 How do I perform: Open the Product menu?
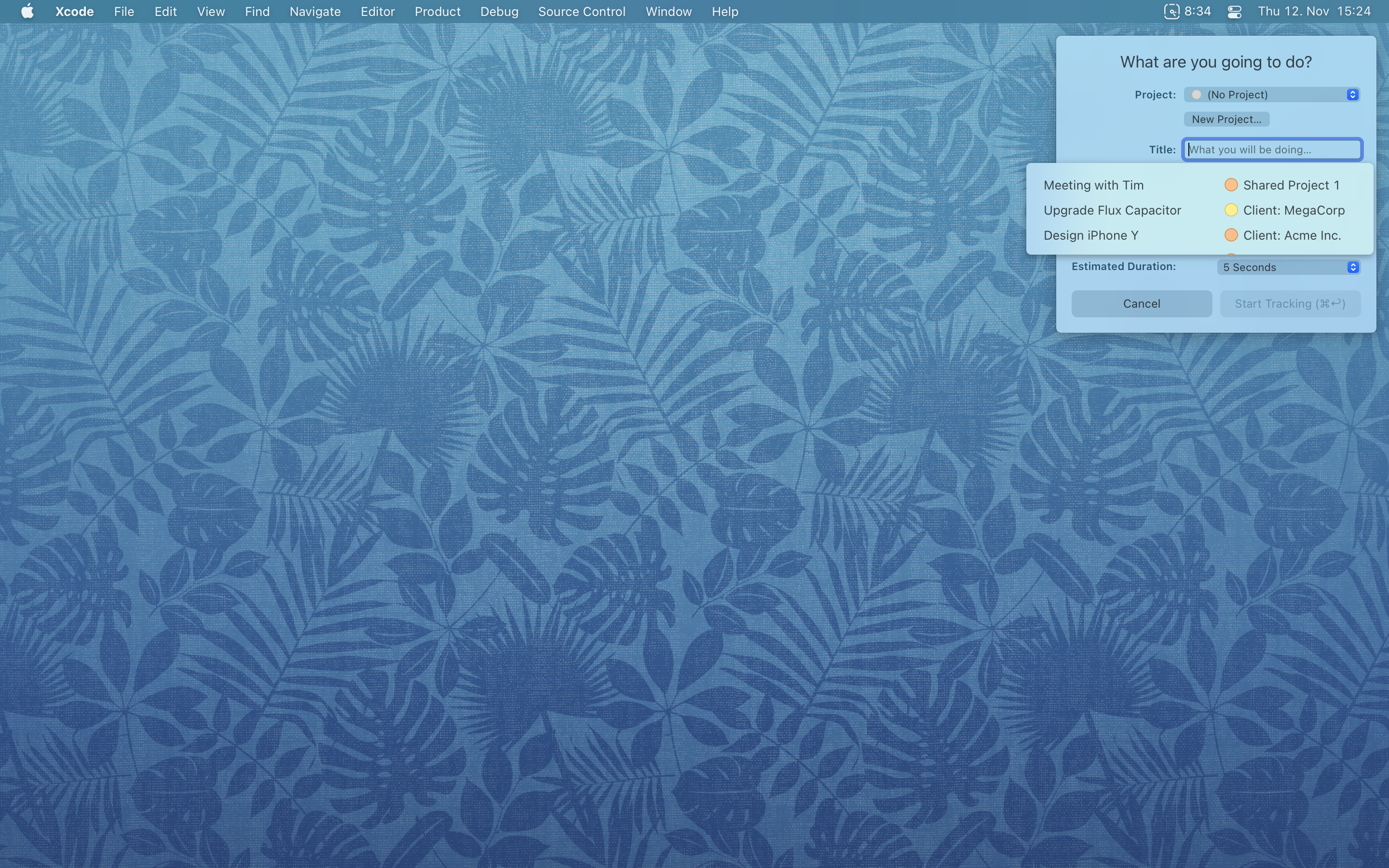pyautogui.click(x=437, y=12)
